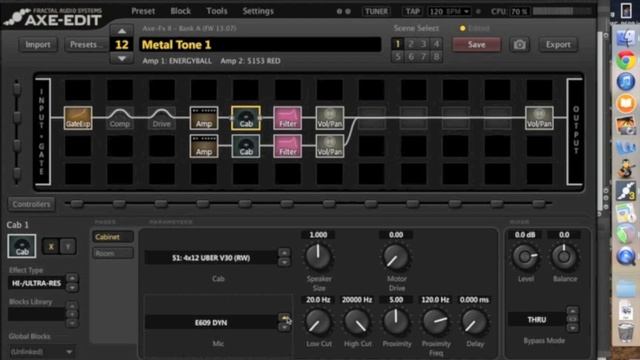640x360 pixels.
Task: Open iTunes from the dock
Action: 626,82
